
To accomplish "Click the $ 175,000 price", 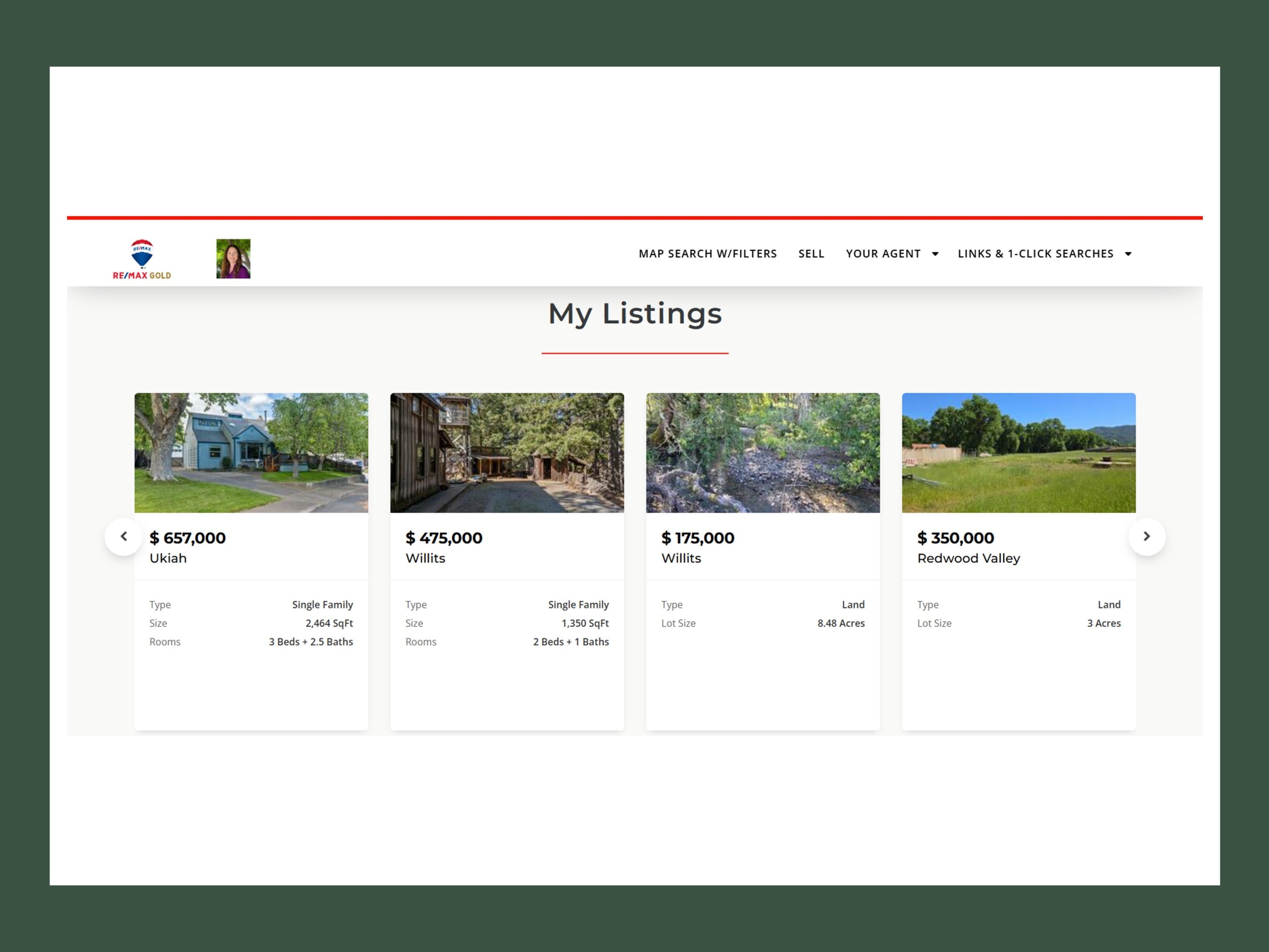I will (698, 538).
